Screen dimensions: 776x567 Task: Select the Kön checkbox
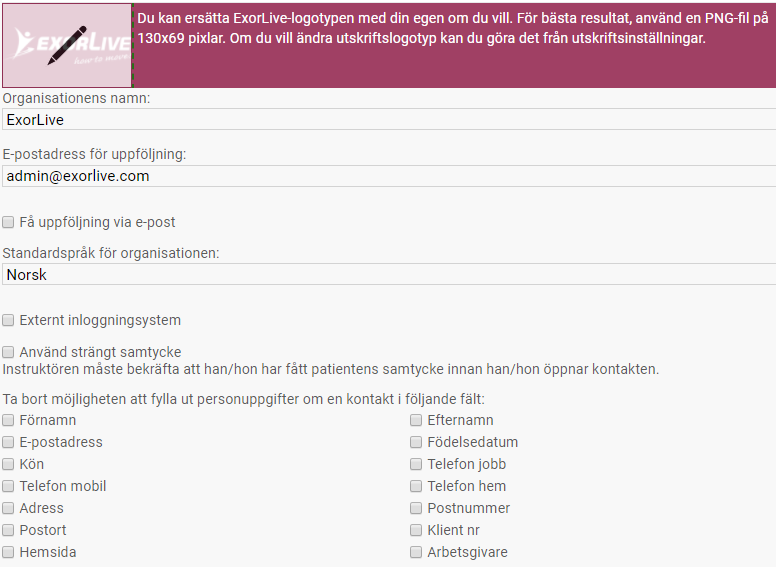pyautogui.click(x=9, y=465)
